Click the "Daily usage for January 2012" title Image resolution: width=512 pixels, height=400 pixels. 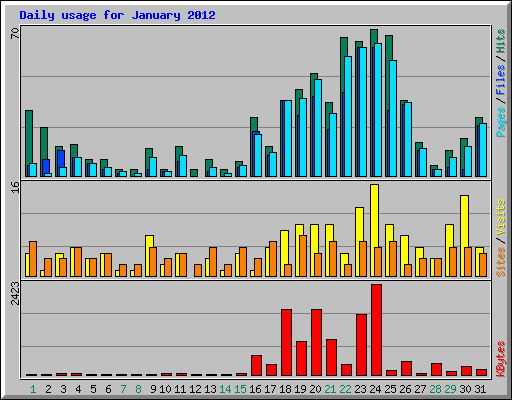click(x=117, y=15)
